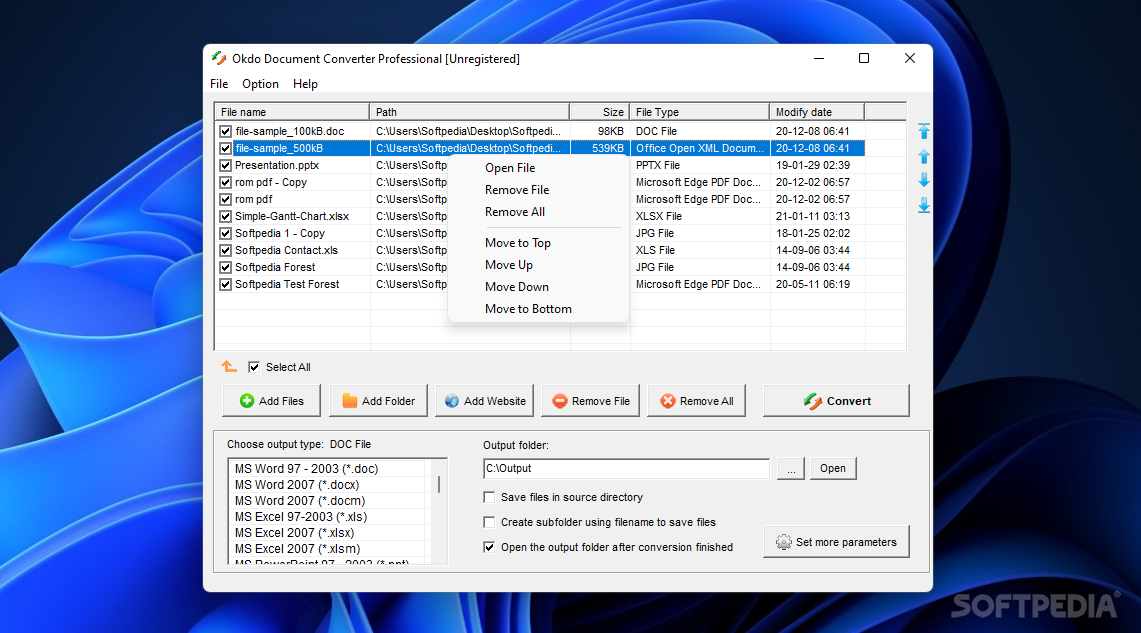Open the File menu
Viewport: 1141px width, 633px height.
219,84
